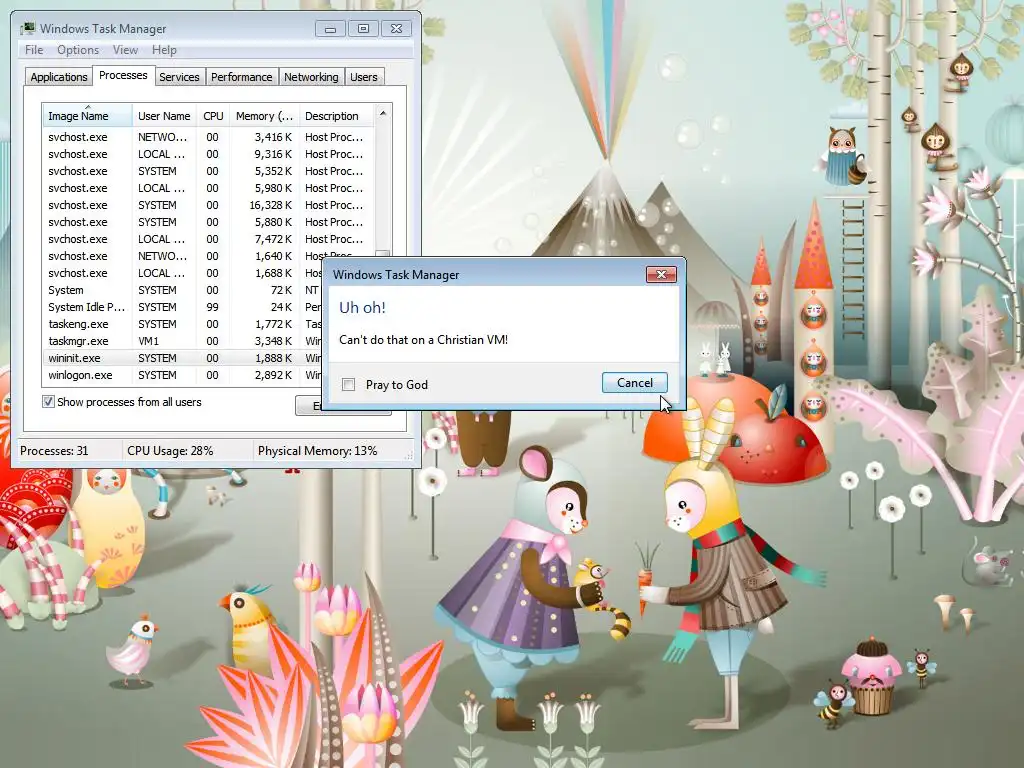
Task: Select svchost.exe using 5,352 K memory
Action: coord(209,171)
